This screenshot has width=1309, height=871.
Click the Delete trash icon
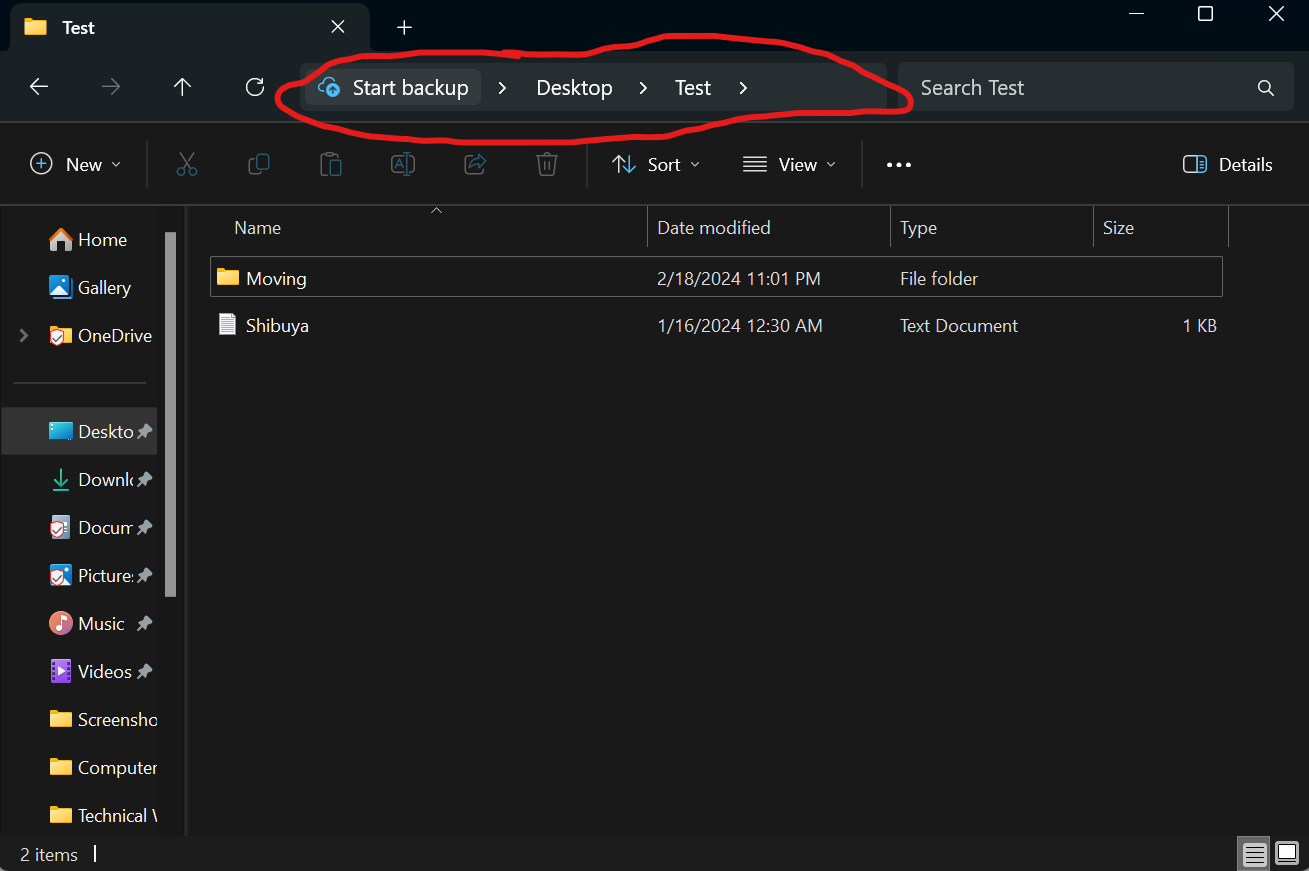click(x=546, y=164)
